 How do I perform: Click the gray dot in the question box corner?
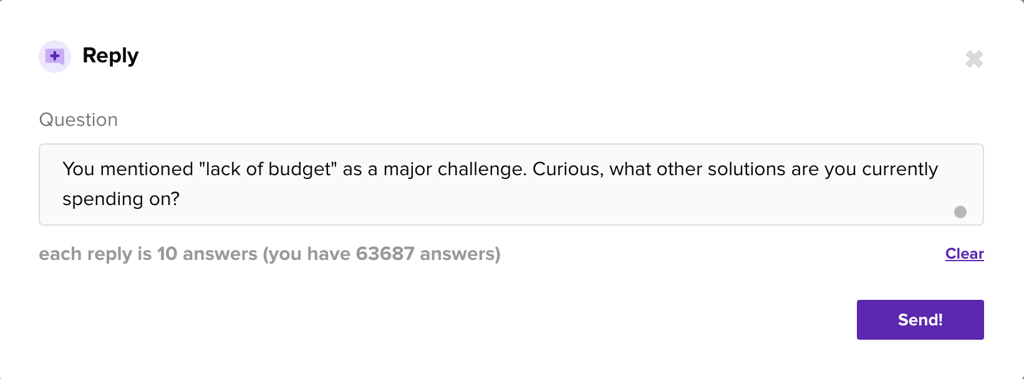point(960,212)
